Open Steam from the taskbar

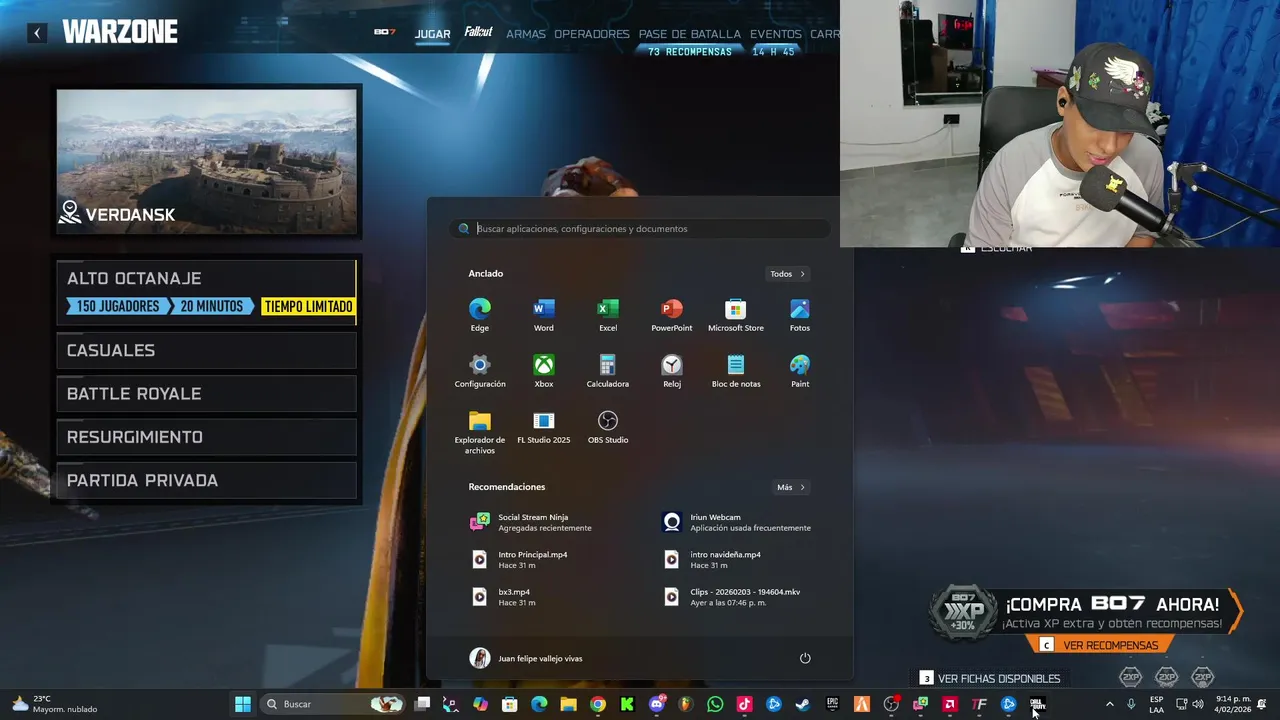pos(803,704)
